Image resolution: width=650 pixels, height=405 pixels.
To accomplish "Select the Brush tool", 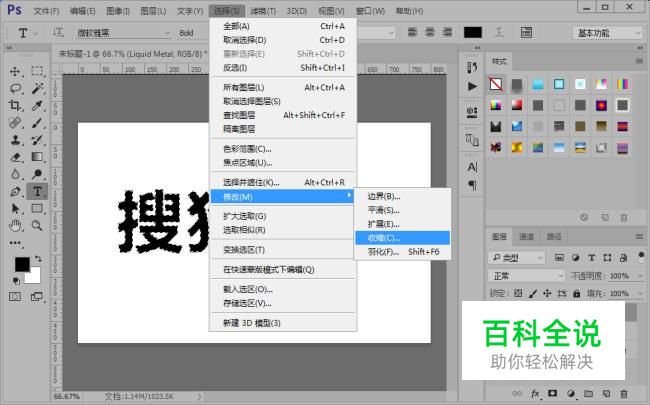I will [37, 123].
